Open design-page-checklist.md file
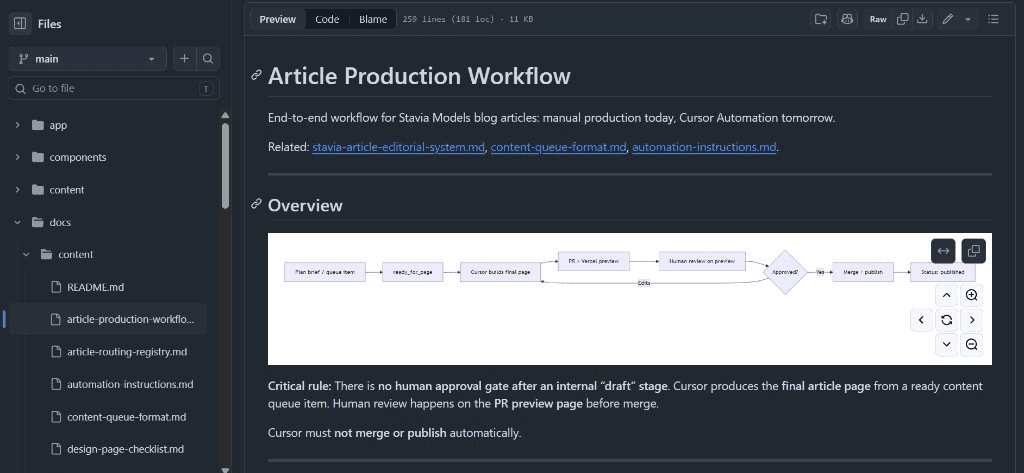 (x=125, y=449)
